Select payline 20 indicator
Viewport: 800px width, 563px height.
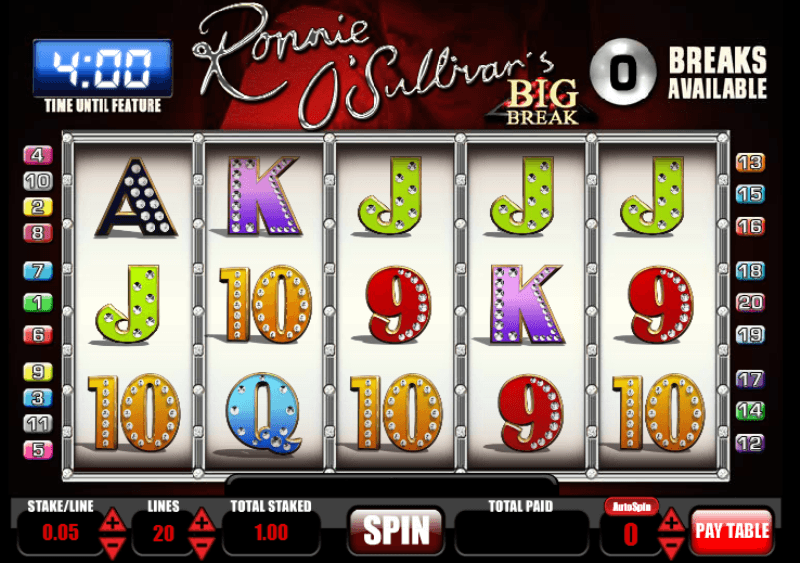point(750,303)
